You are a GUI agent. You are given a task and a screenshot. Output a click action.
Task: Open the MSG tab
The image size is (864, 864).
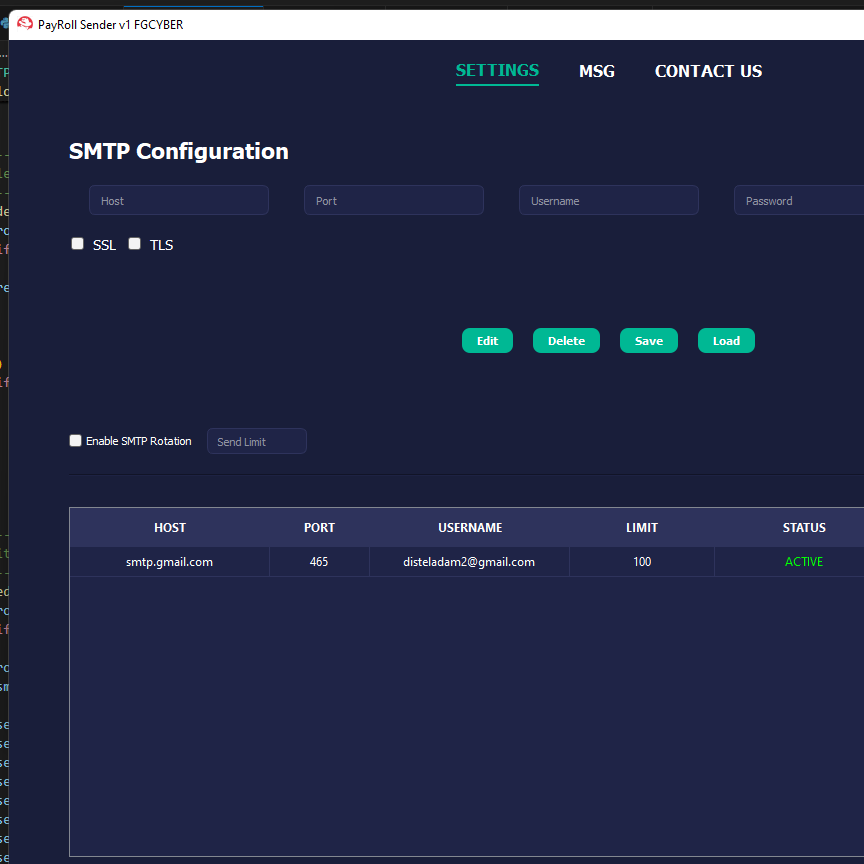(x=597, y=72)
